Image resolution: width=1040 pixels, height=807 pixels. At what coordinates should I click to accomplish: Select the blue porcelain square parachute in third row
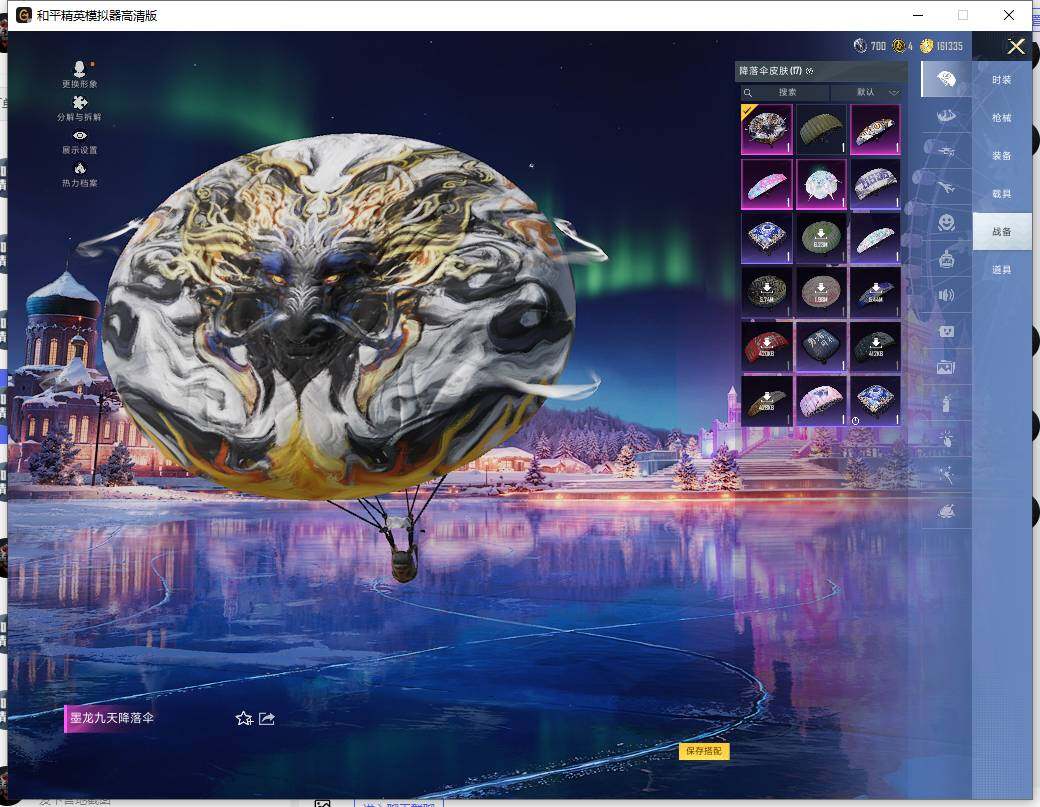pos(767,238)
